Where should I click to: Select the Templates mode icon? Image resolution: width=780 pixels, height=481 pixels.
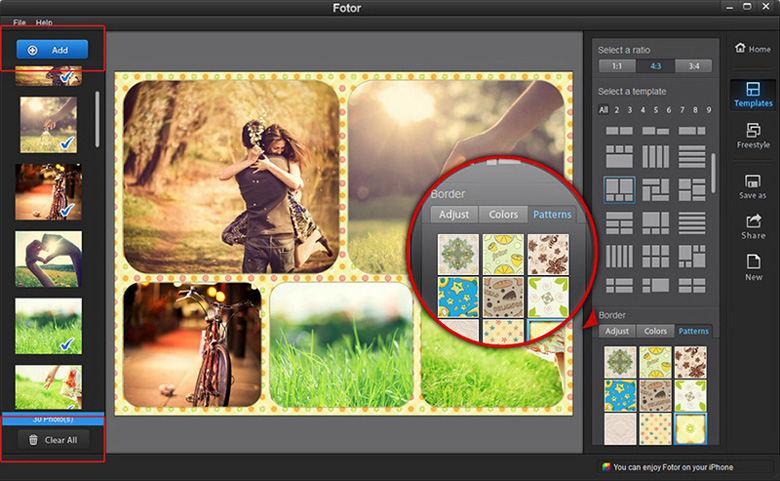752,95
